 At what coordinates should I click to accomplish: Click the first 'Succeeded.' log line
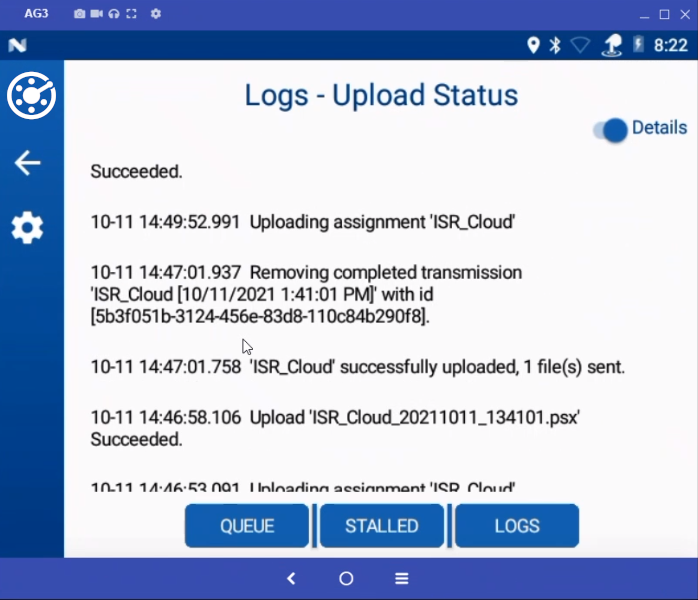tap(136, 171)
